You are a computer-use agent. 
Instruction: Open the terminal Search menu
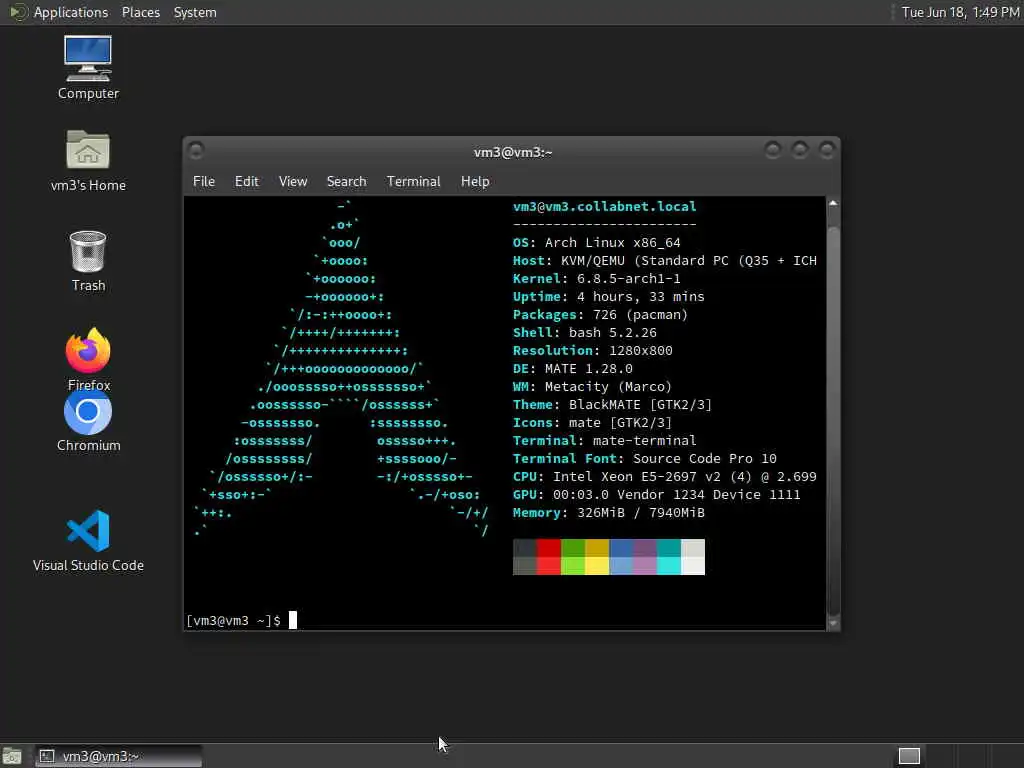pyautogui.click(x=346, y=182)
